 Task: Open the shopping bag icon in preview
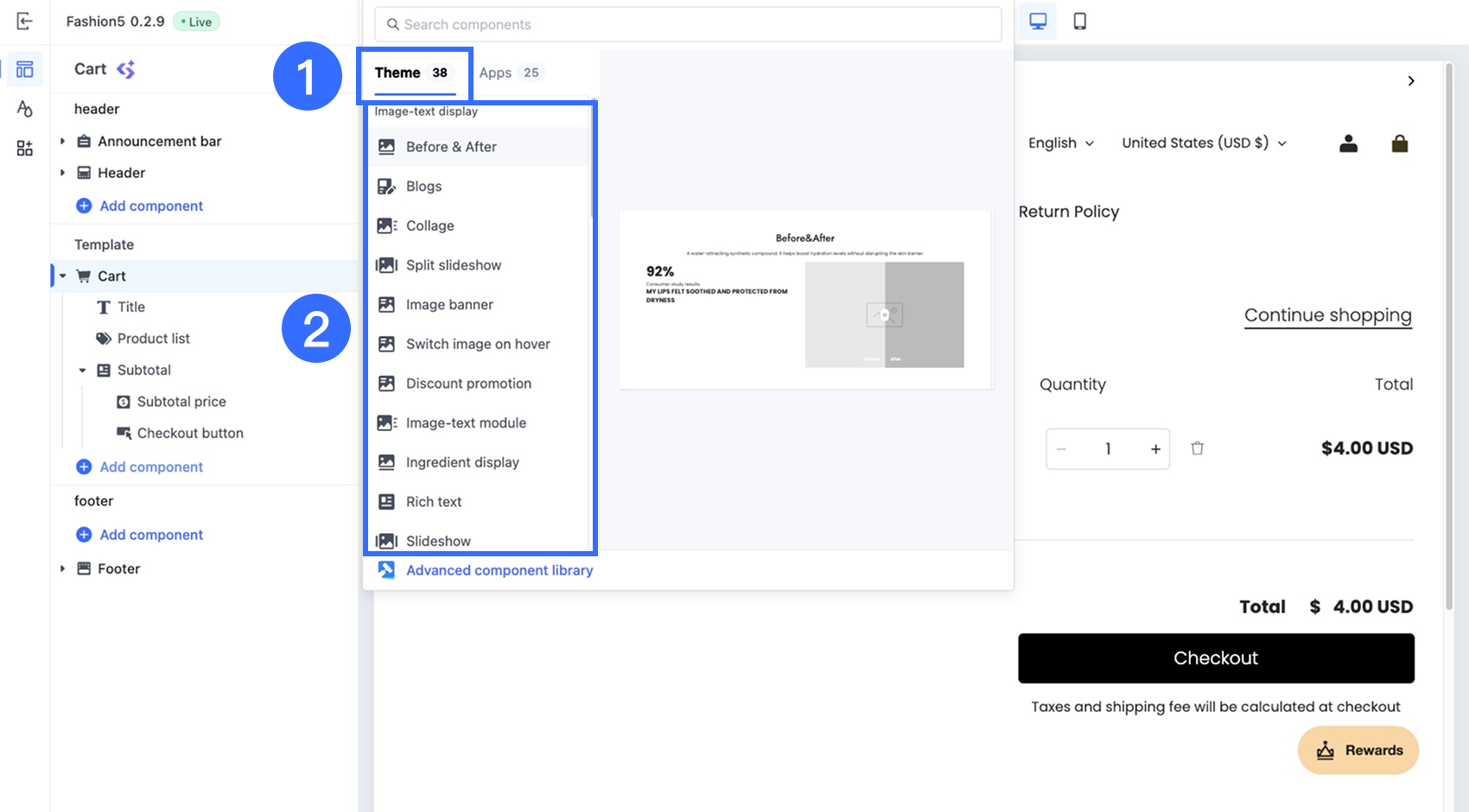(1400, 143)
